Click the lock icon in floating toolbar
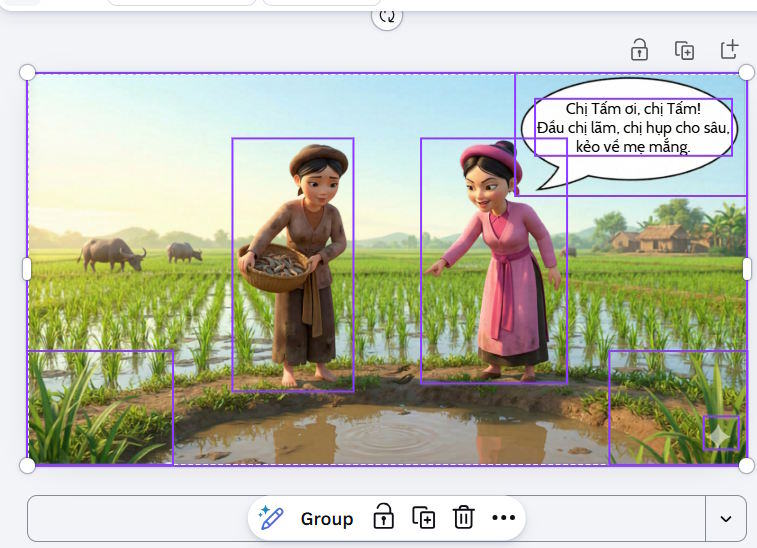The image size is (757, 548). point(383,518)
